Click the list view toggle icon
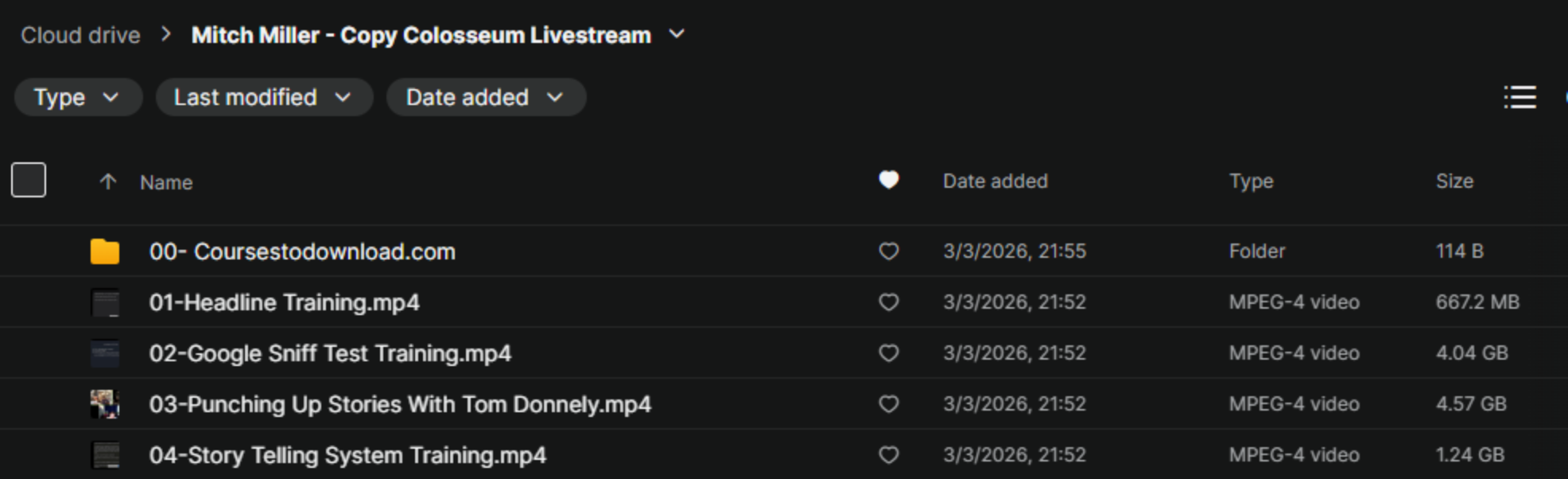 point(1519,98)
